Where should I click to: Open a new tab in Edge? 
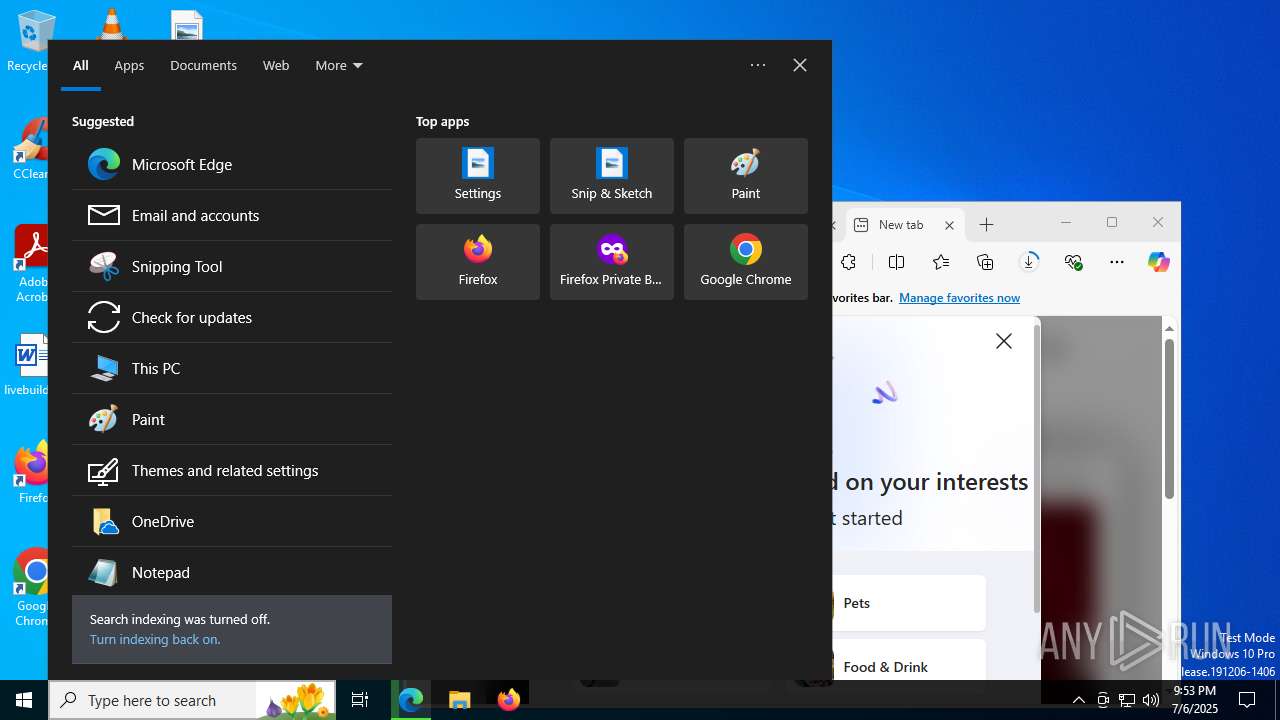click(986, 225)
